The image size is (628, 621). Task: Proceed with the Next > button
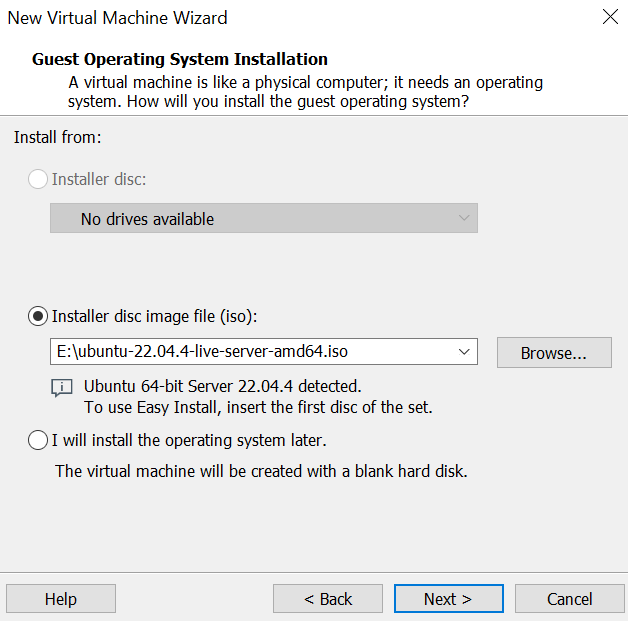[x=447, y=599]
